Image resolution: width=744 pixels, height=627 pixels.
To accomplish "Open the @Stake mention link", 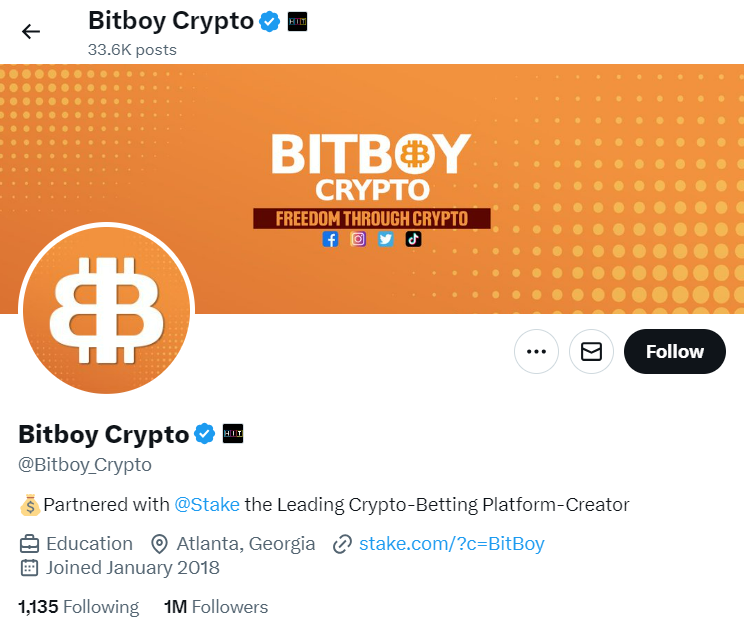I will 207,505.
